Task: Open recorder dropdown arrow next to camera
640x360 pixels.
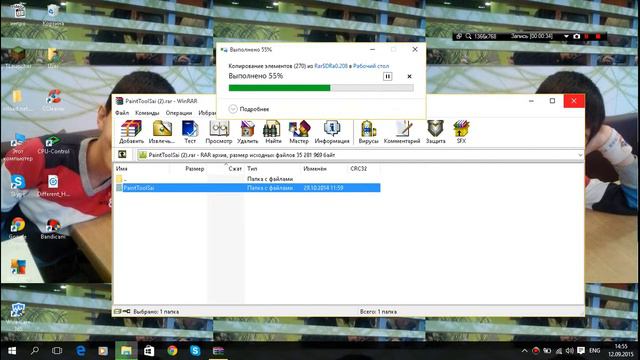Action: coord(566,36)
